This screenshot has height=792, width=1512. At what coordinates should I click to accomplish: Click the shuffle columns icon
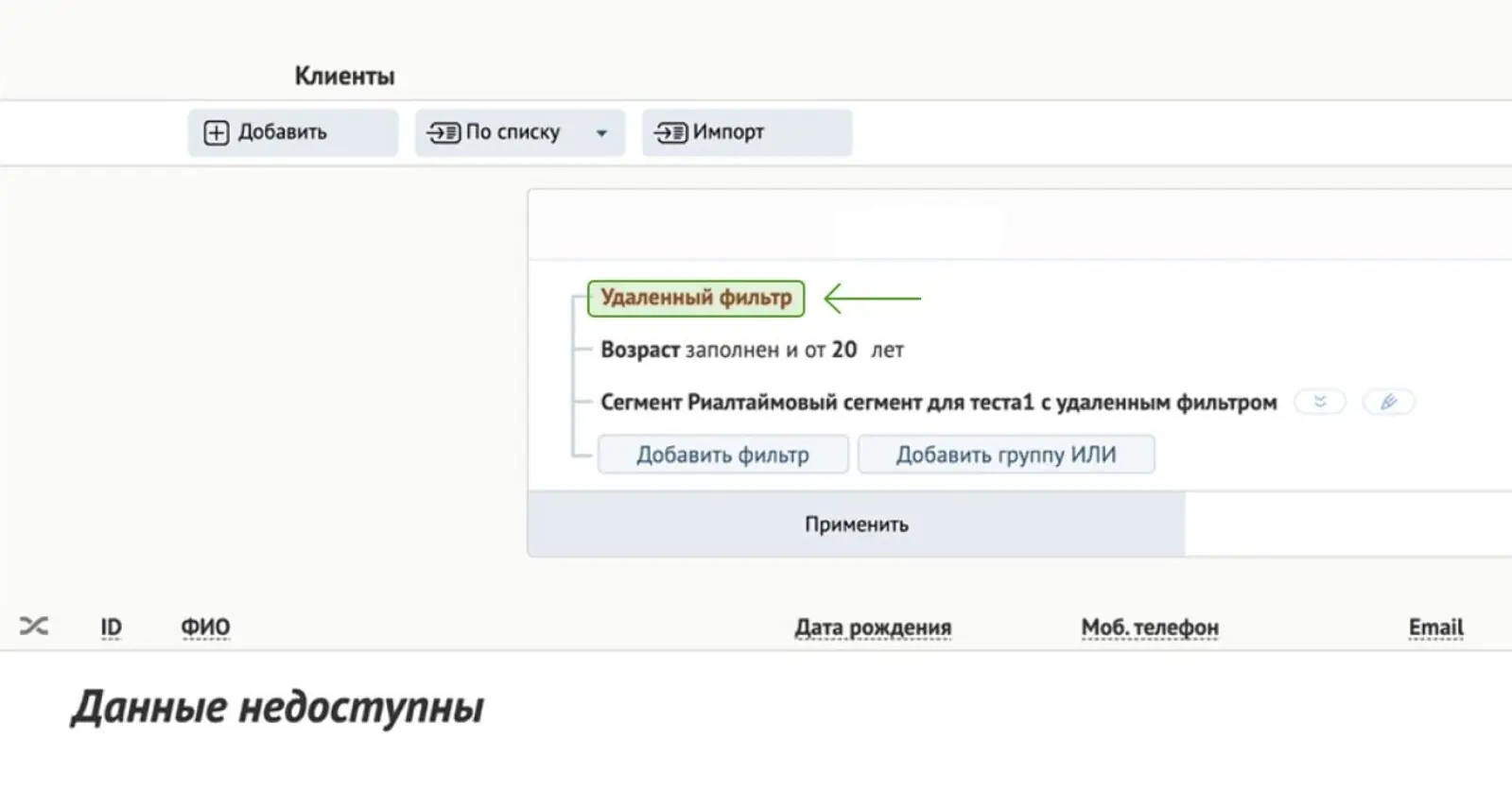click(34, 626)
